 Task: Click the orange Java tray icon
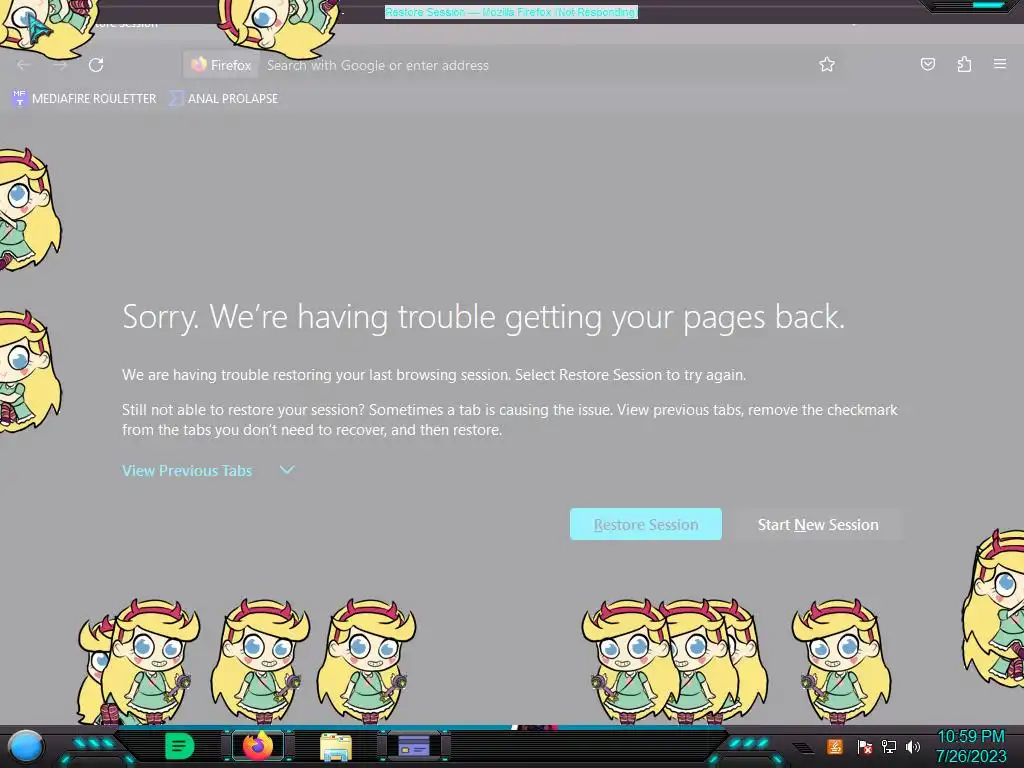click(x=835, y=746)
